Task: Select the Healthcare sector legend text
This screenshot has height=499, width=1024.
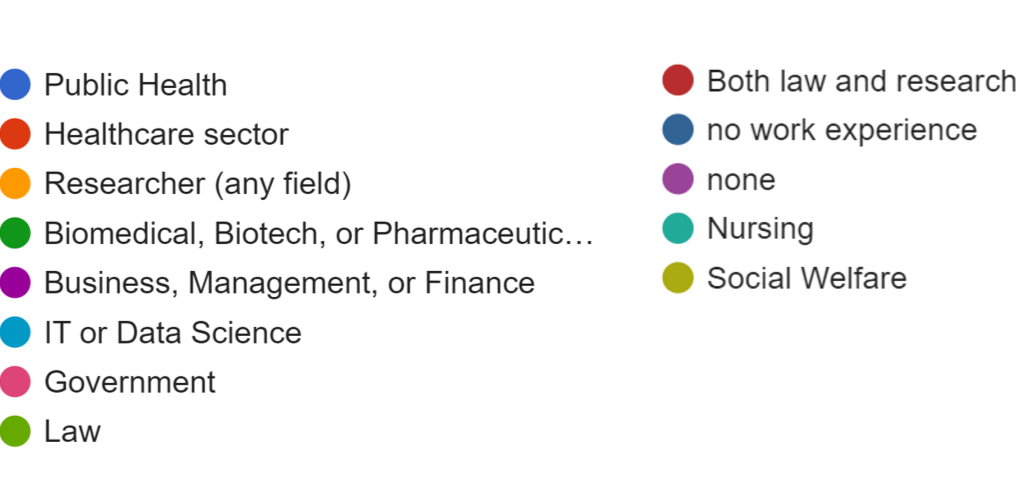Action: point(167,134)
